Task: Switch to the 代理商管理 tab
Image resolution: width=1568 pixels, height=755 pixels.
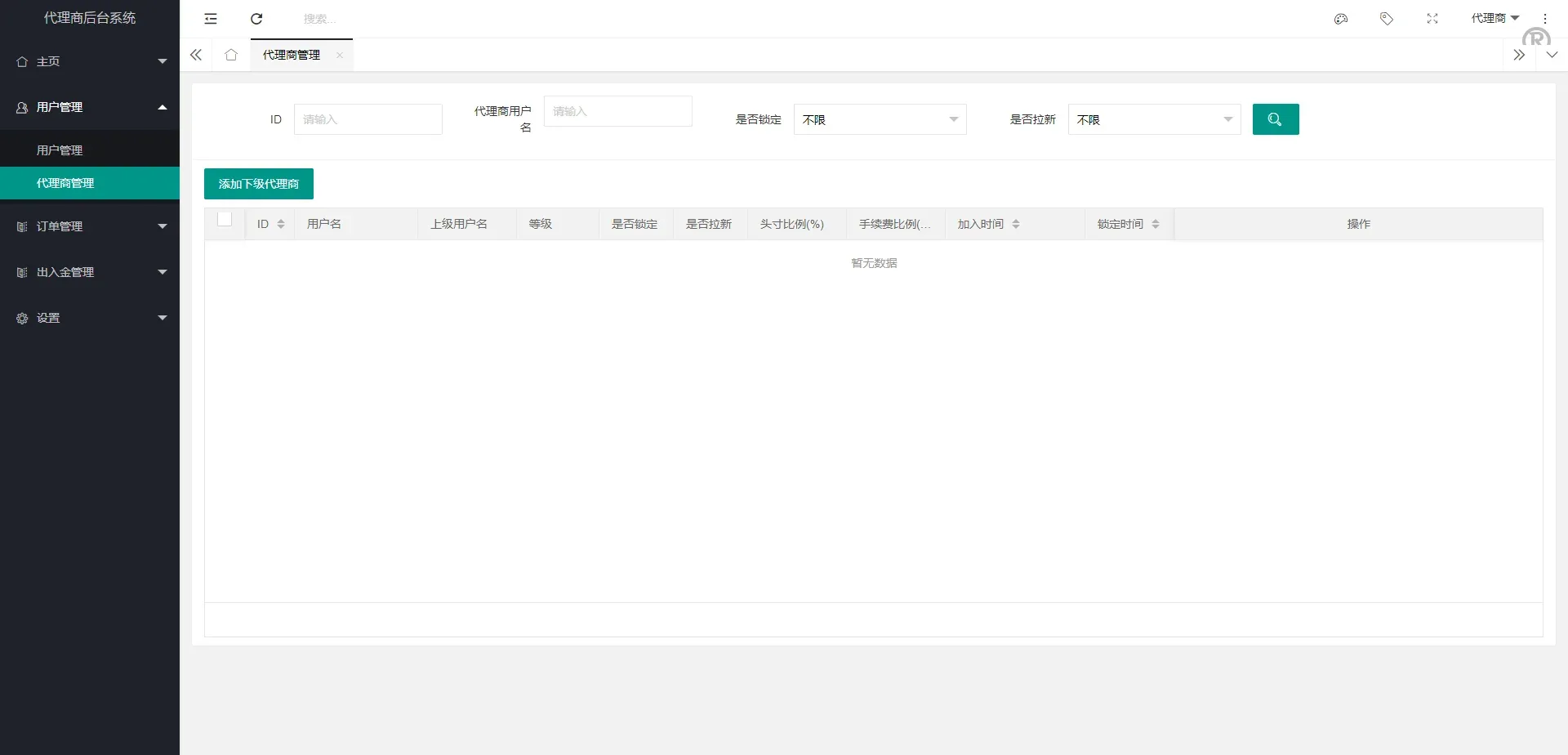Action: [291, 55]
